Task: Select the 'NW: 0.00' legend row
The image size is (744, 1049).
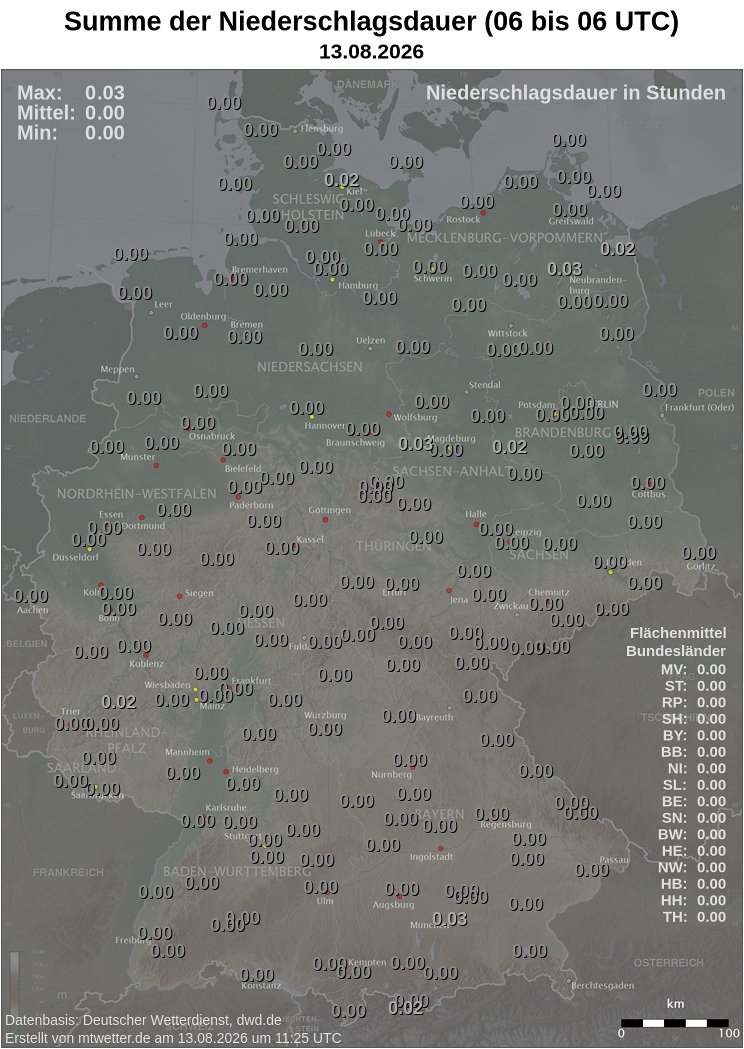Action: click(693, 867)
